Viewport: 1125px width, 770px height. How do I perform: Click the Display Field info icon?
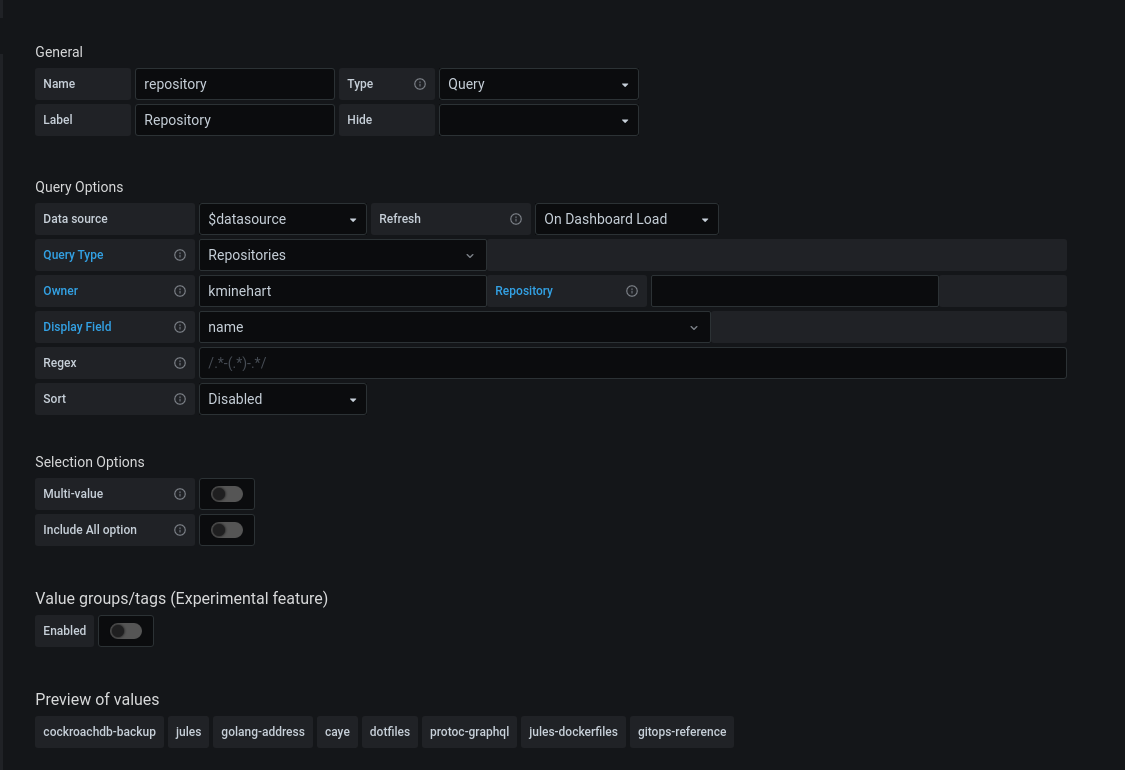coord(180,327)
